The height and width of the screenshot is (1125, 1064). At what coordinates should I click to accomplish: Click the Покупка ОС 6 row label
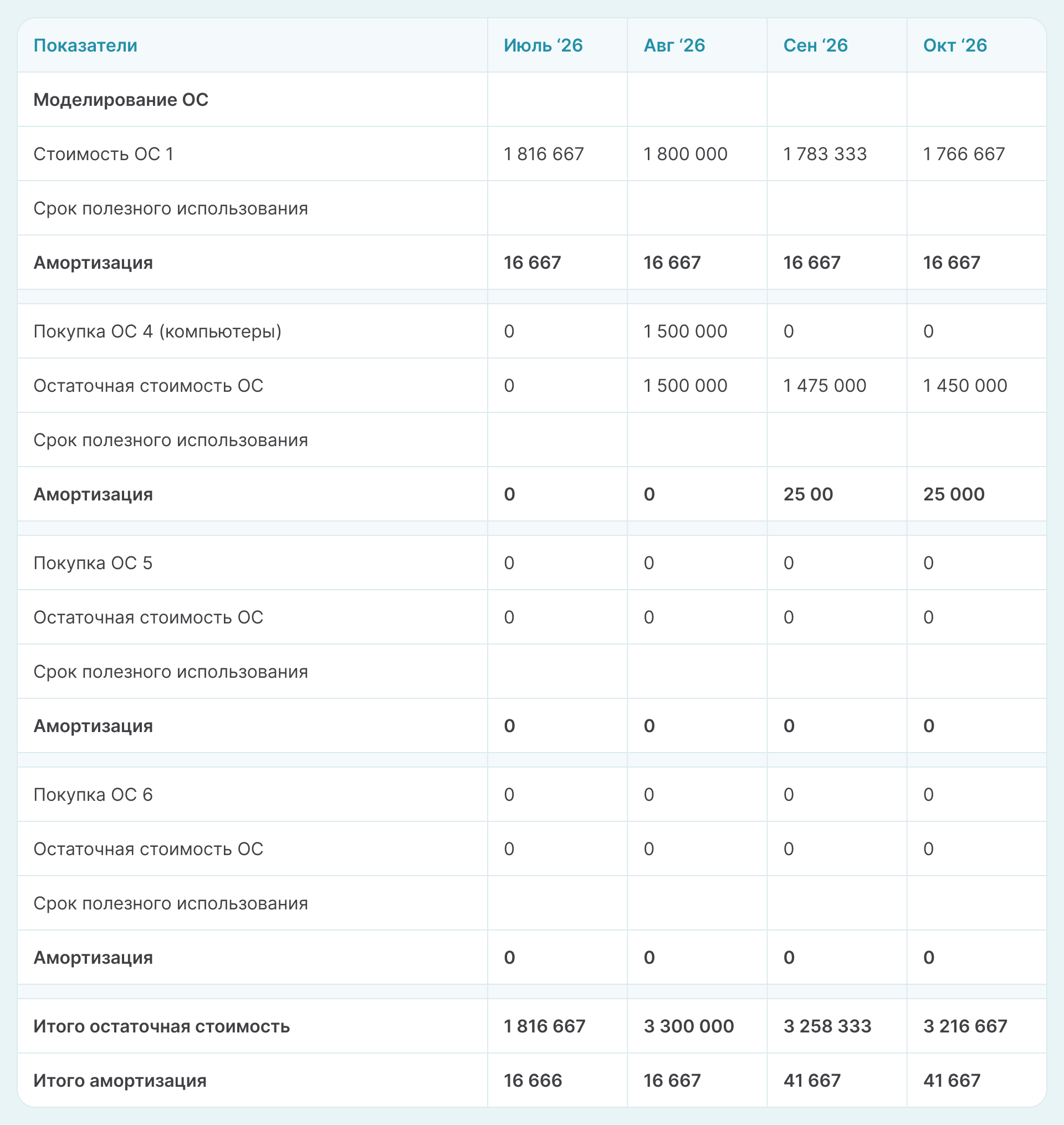pyautogui.click(x=93, y=794)
